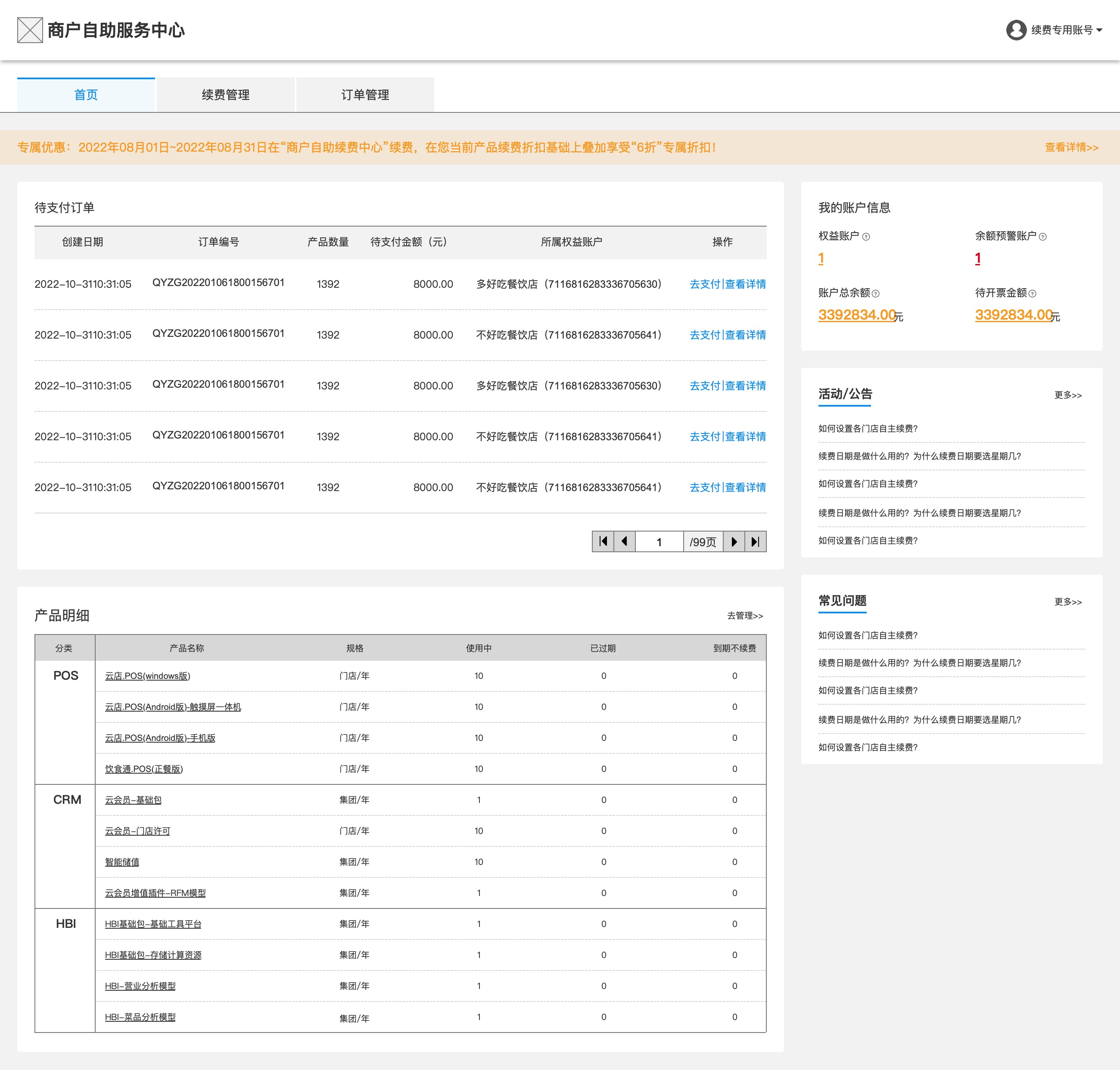This screenshot has height=1070, width=1120.
Task: Click the 到期不续费 column header
Action: pos(734,648)
